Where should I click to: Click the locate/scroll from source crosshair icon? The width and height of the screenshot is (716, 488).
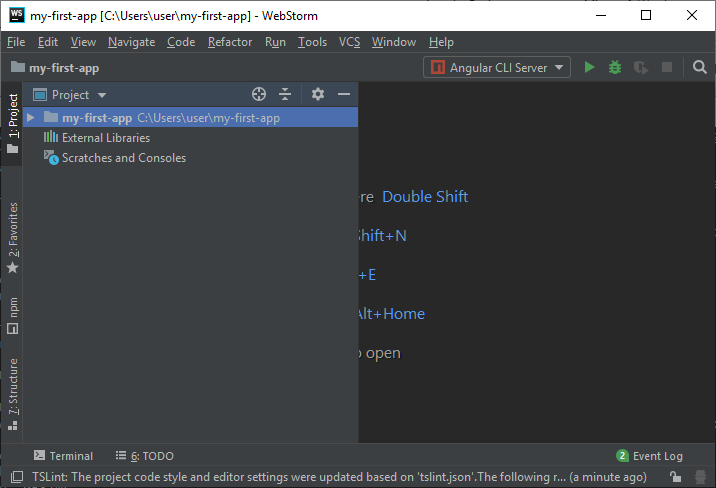[259, 94]
